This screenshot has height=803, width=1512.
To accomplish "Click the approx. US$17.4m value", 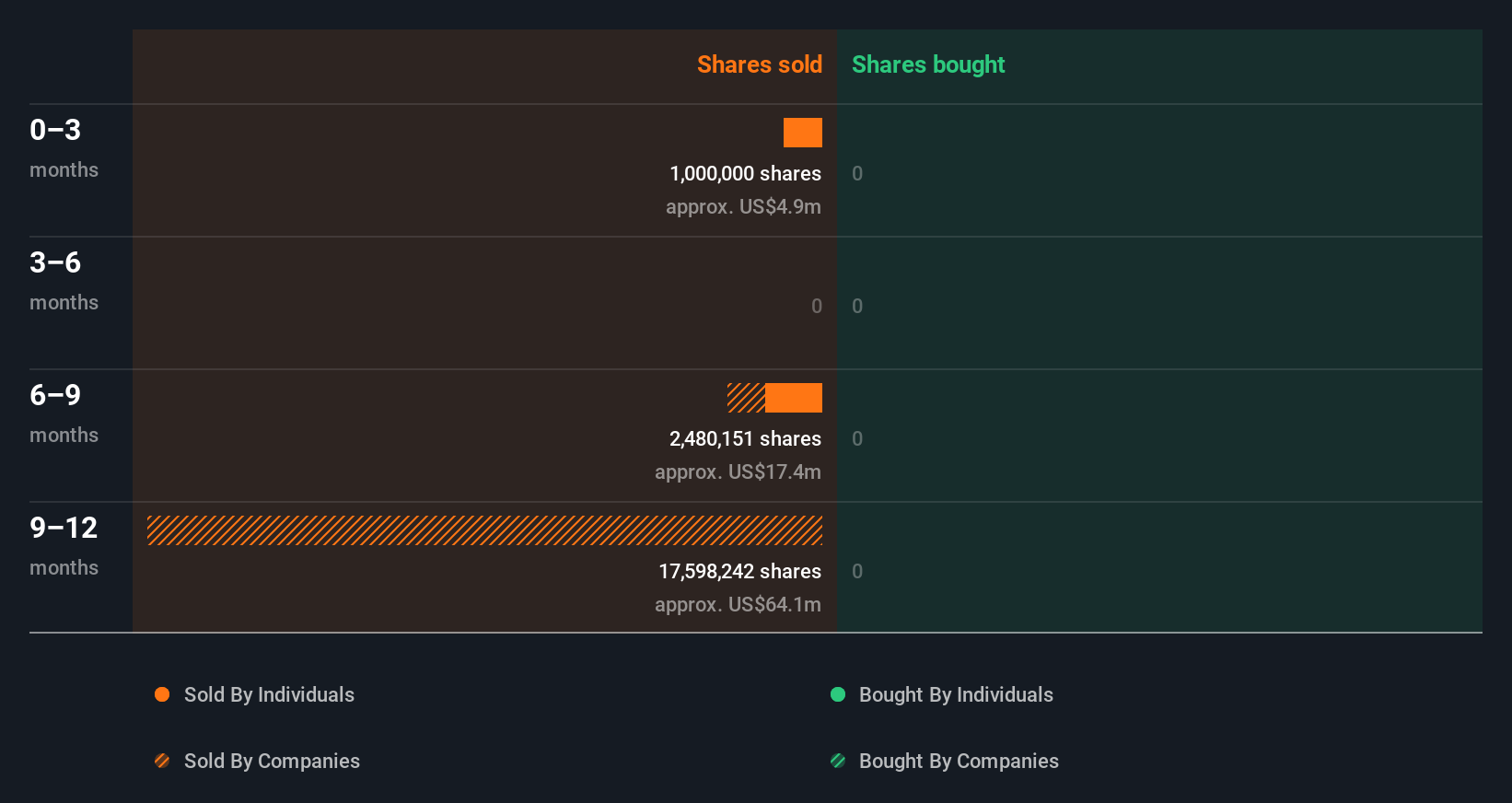I will [x=738, y=471].
